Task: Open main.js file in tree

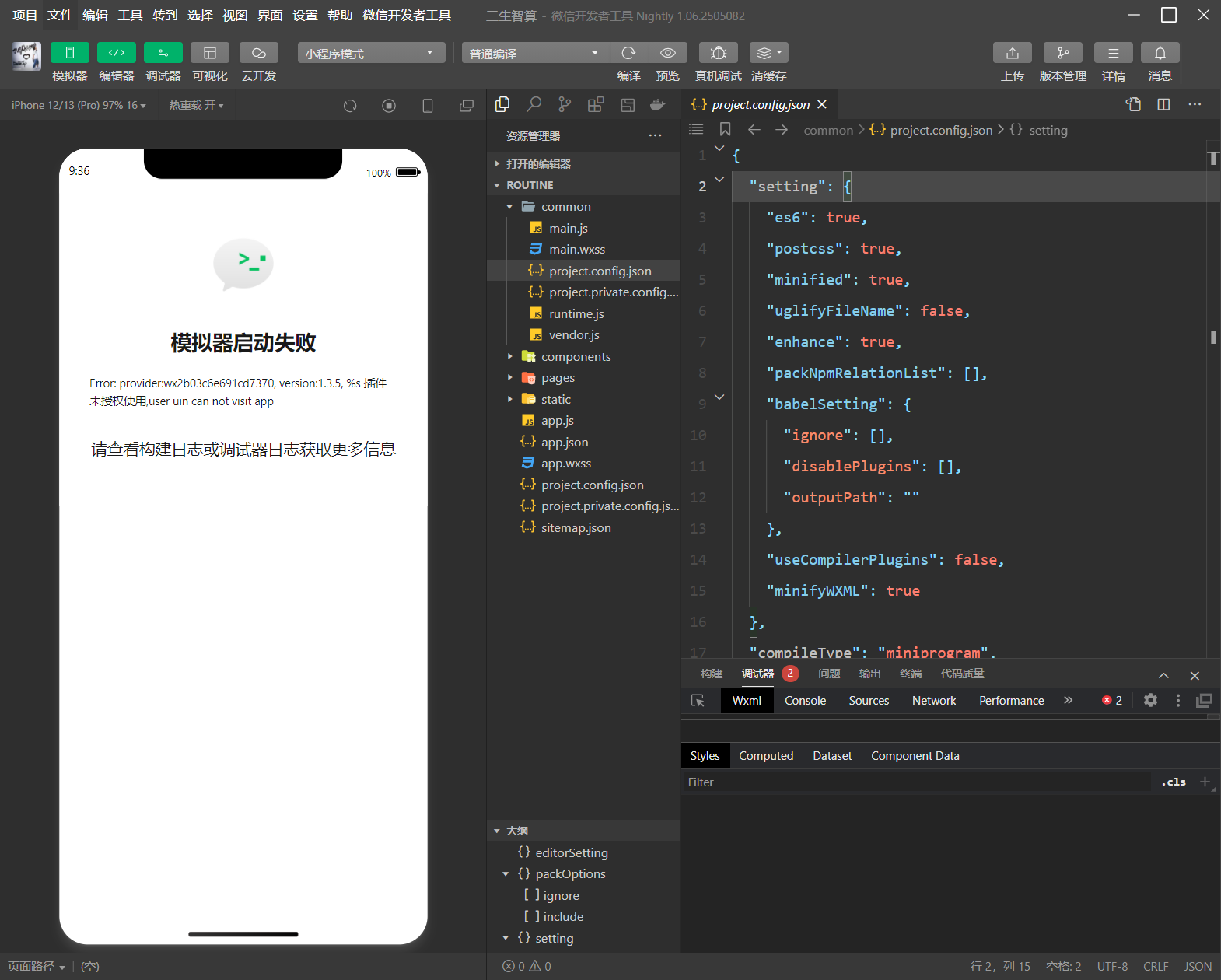Action: tap(583, 229)
